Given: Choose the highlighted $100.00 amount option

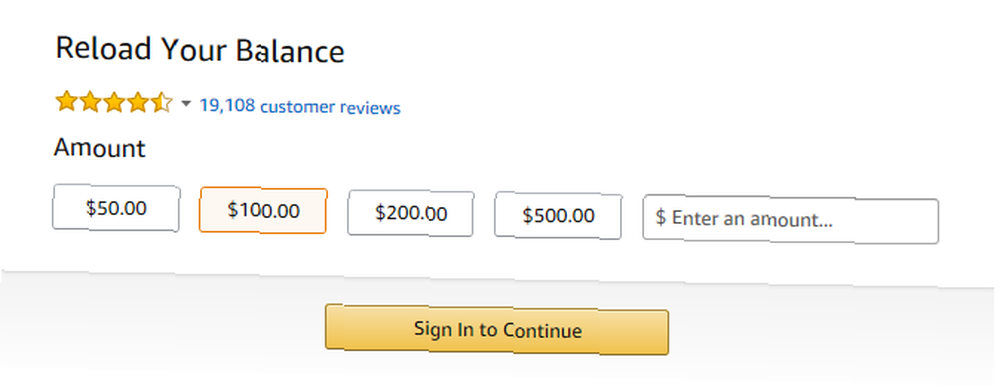Looking at the screenshot, I should [263, 211].
